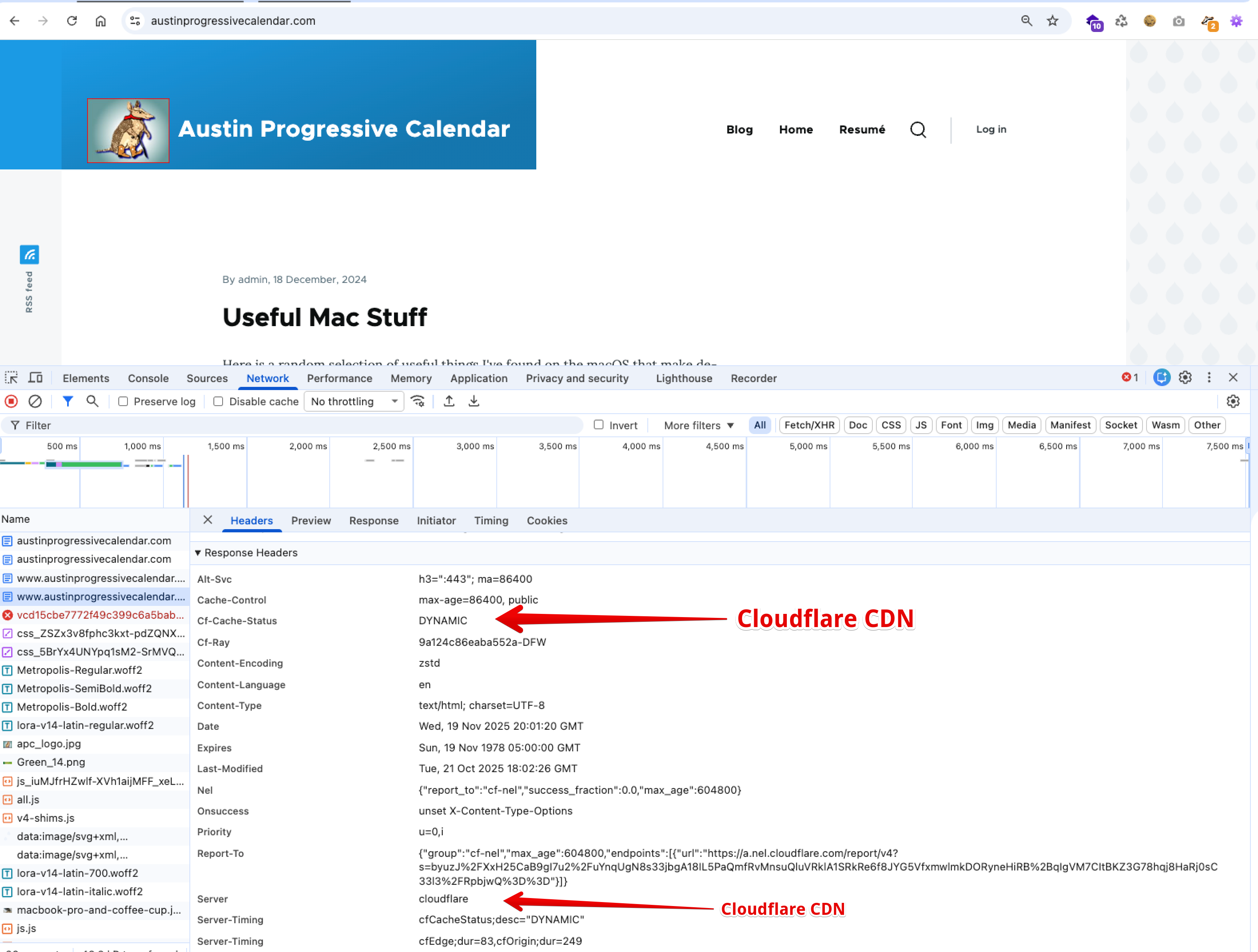
Task: Clear the network log
Action: point(35,401)
